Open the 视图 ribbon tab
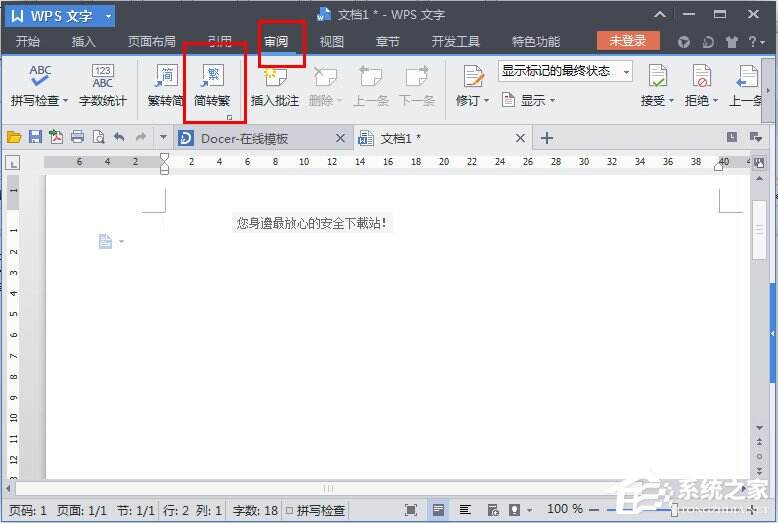Image resolution: width=778 pixels, height=523 pixels. pos(331,42)
